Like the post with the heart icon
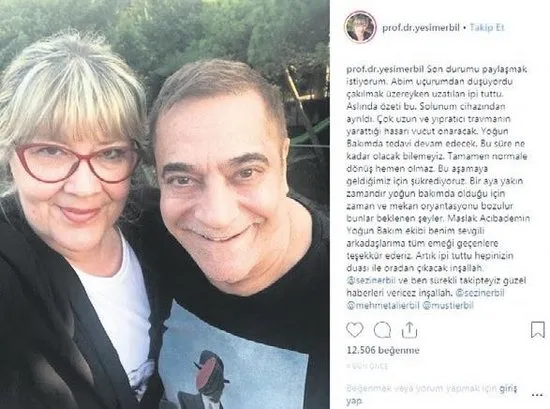Viewport: 550px width, 409px height. 355,330
